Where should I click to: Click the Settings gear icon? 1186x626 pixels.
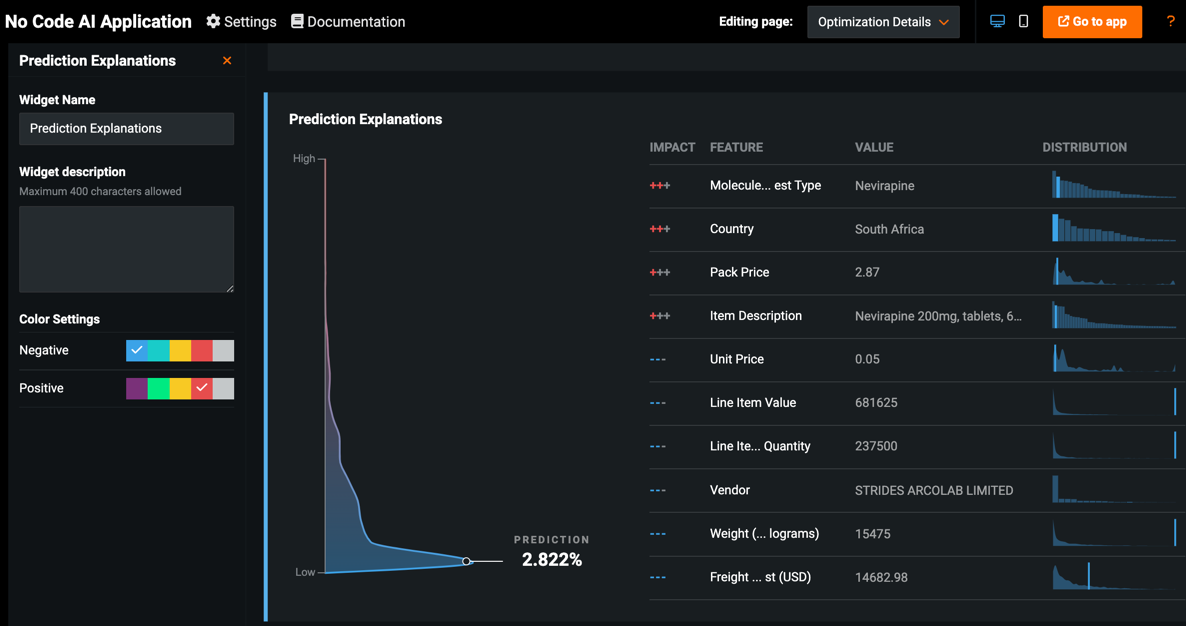(213, 21)
